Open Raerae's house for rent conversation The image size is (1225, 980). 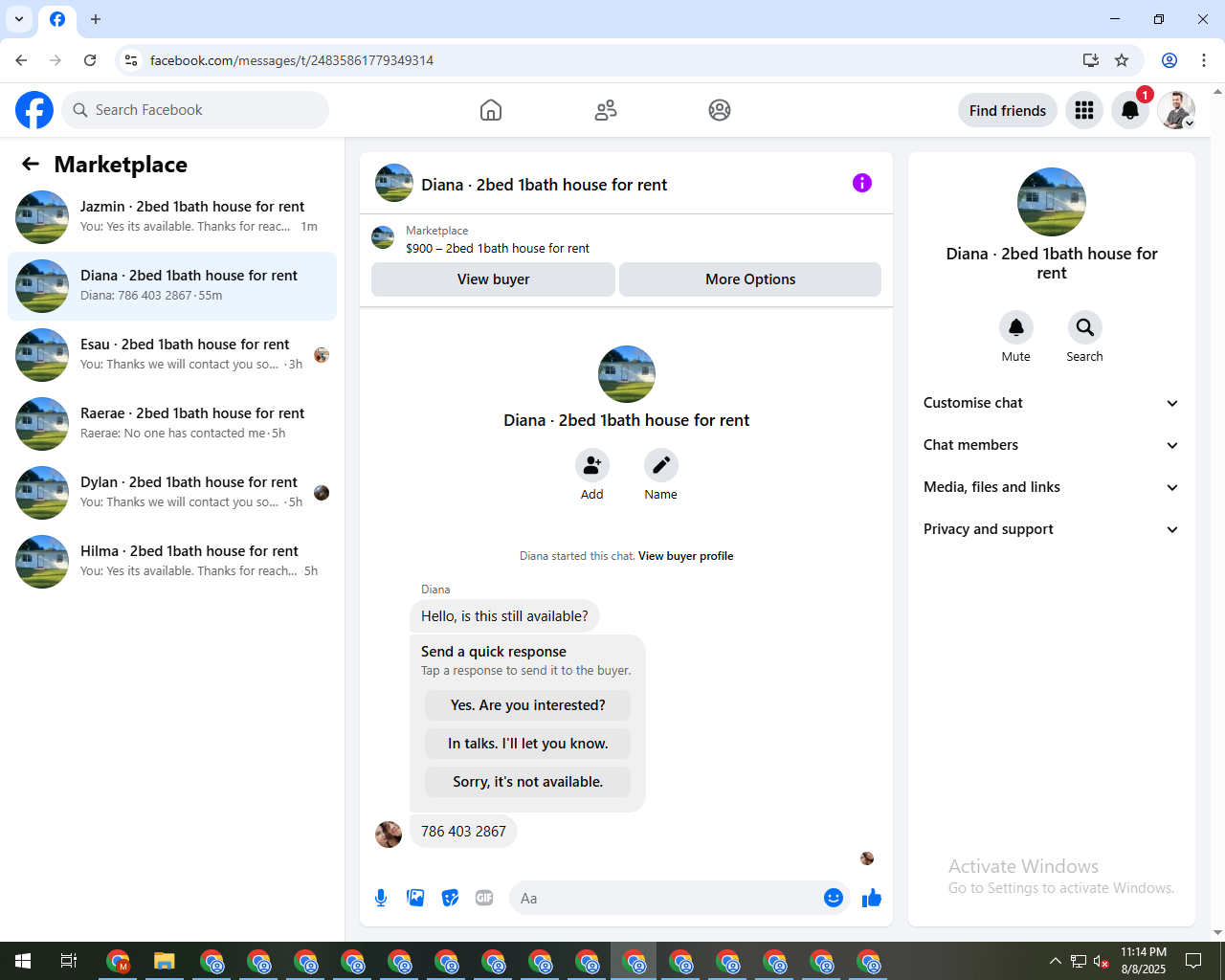172,424
